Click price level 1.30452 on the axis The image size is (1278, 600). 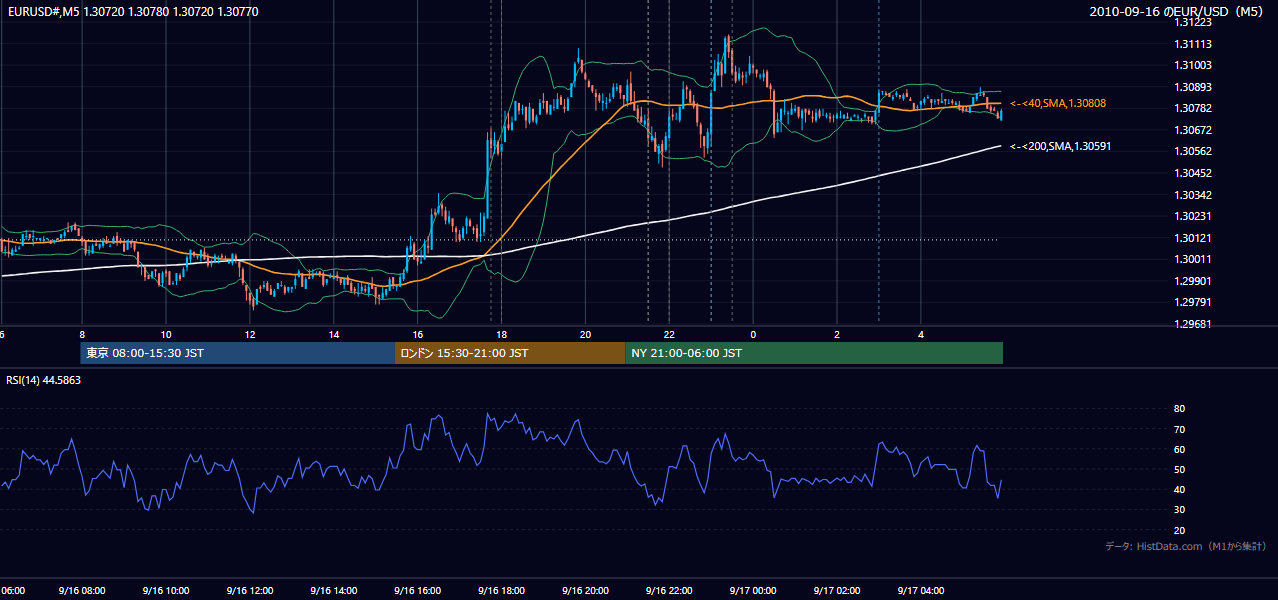1194,173
